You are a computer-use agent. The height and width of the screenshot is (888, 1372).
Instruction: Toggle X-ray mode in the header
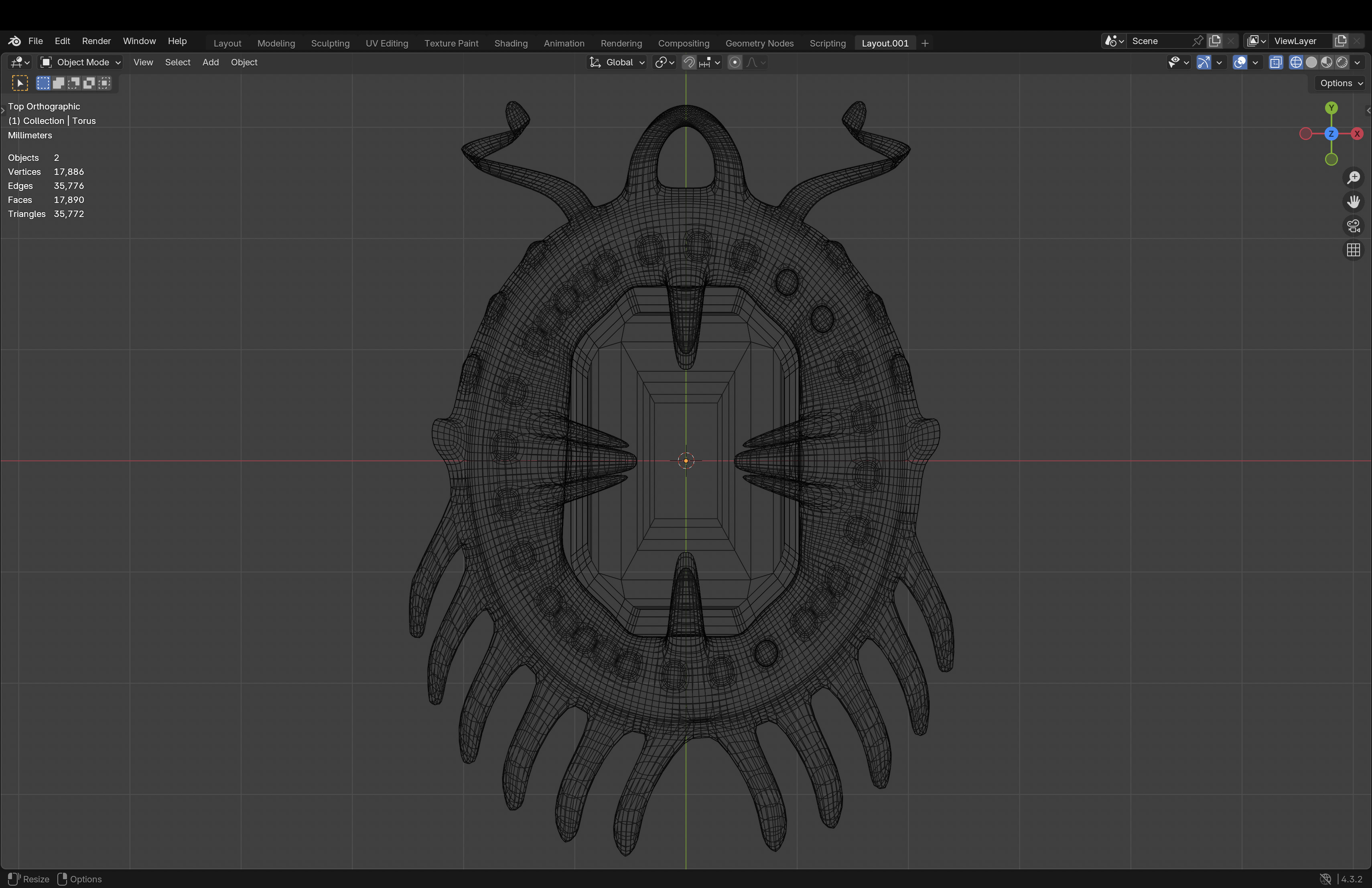pos(1276,62)
